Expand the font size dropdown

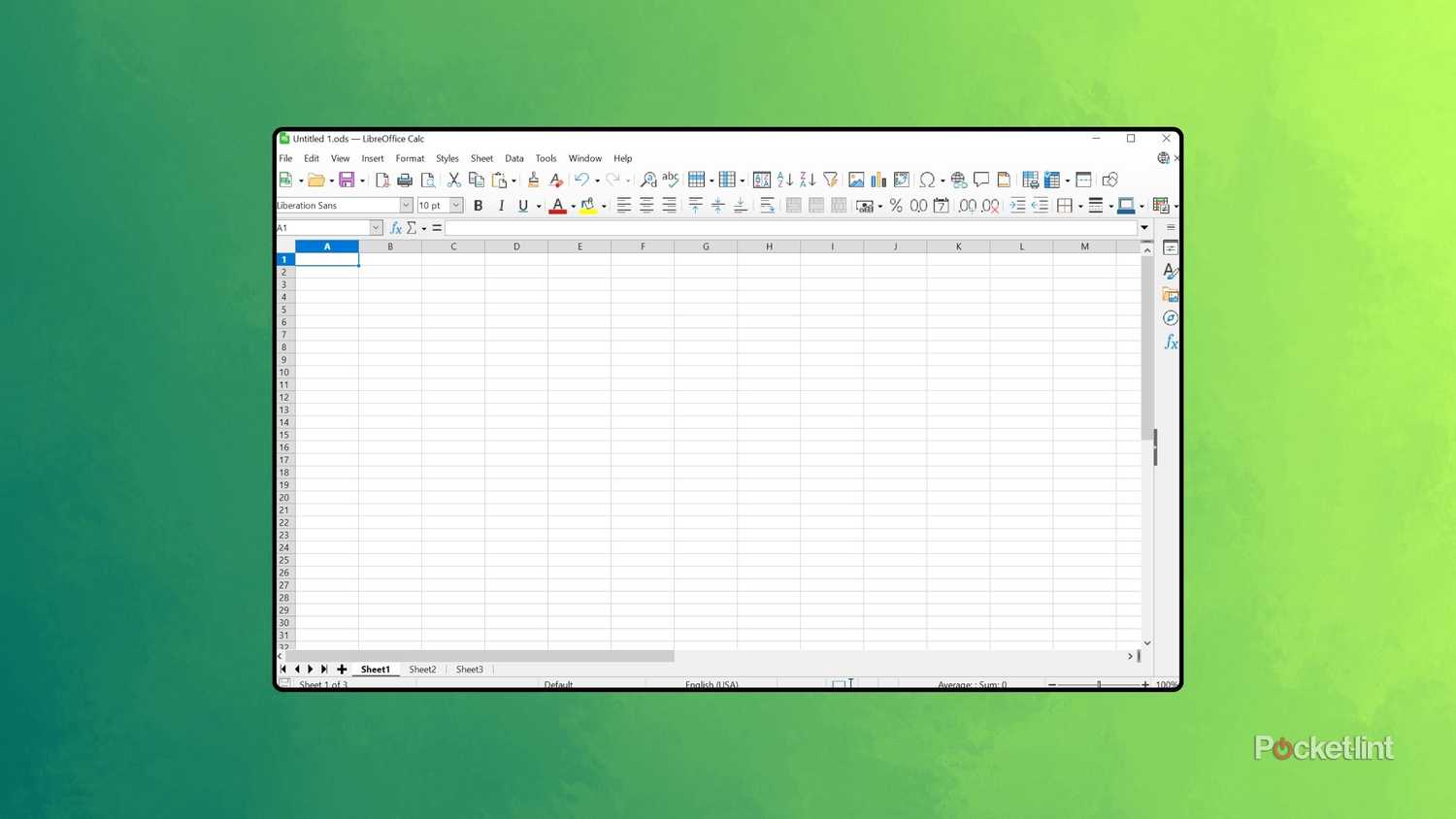click(x=455, y=205)
